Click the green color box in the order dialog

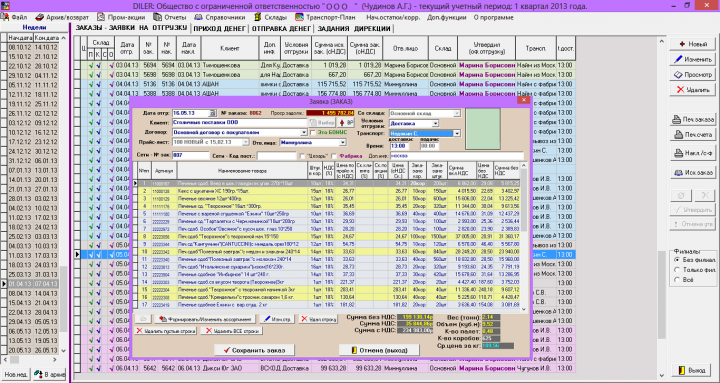click(x=483, y=129)
